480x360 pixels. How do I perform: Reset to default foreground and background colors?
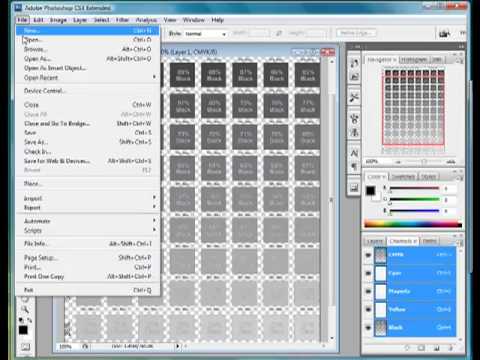pos(21,320)
